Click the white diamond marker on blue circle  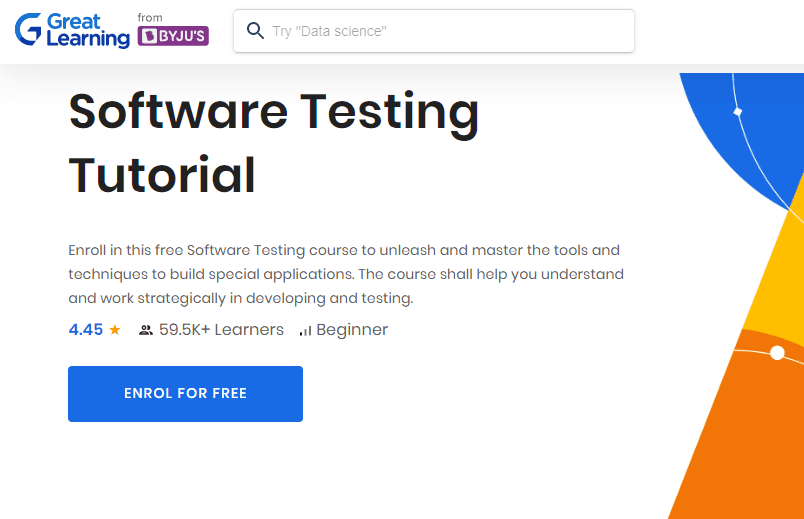[x=737, y=111]
